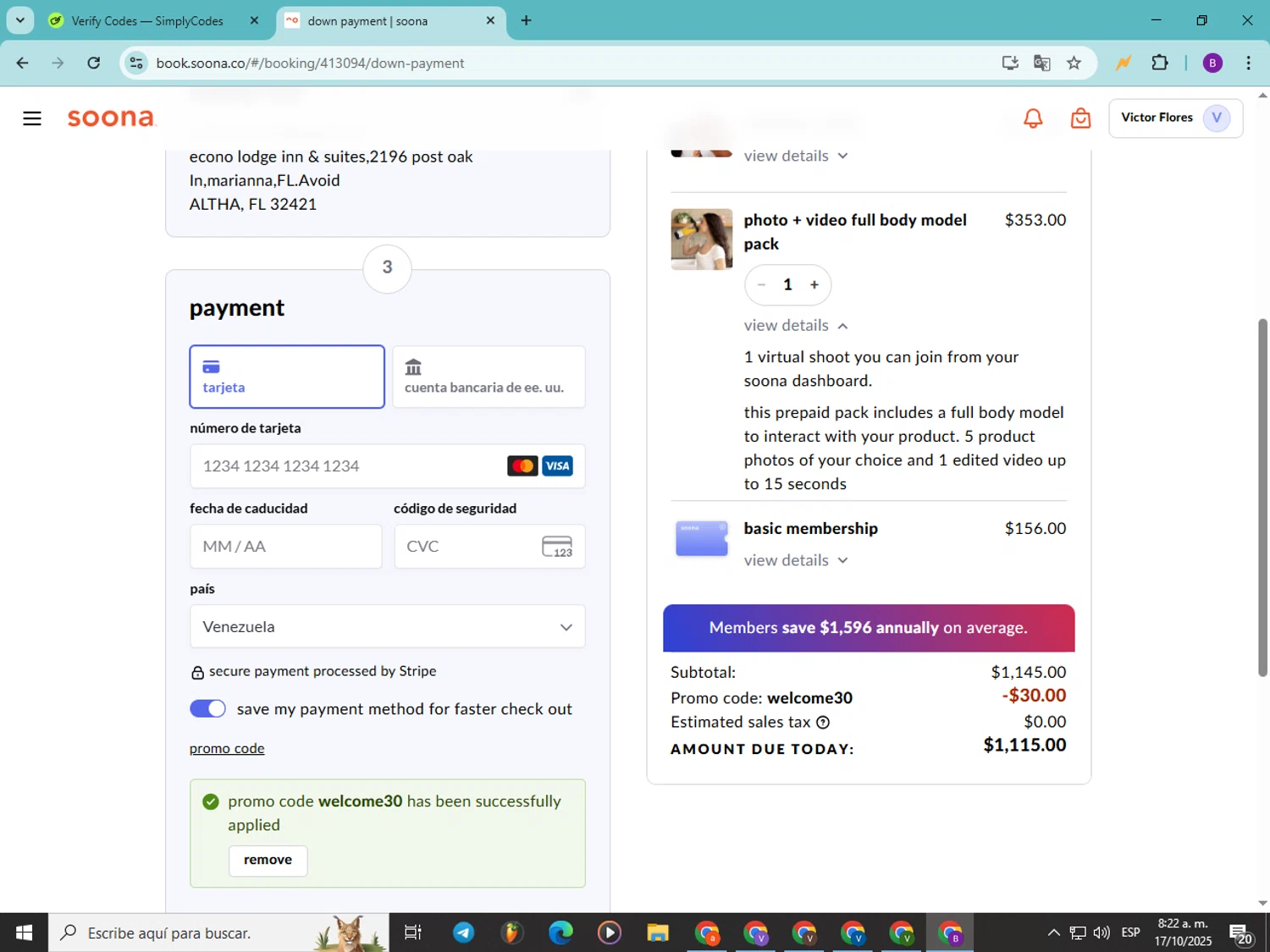Open Task View on taskbar

point(413,933)
